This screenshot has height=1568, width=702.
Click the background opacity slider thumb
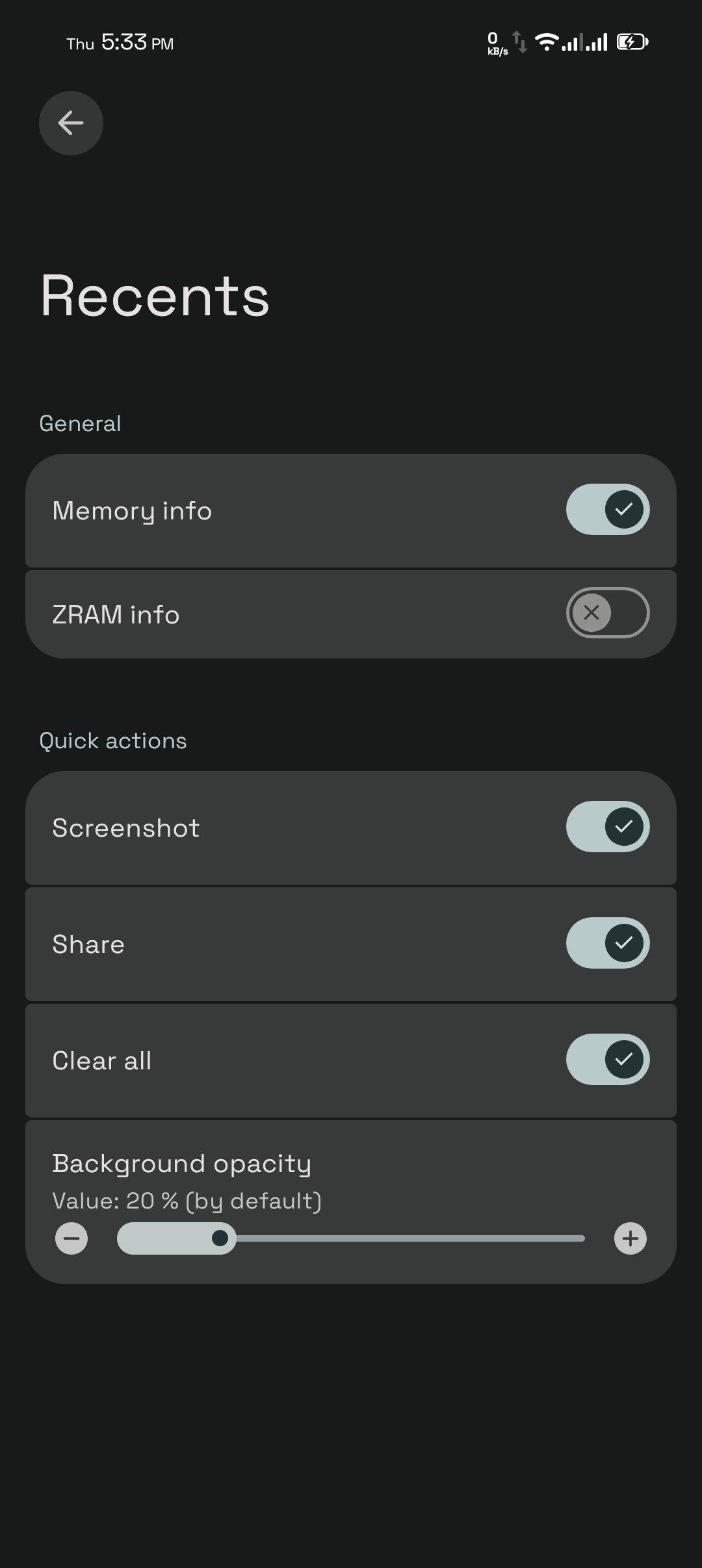(x=220, y=1238)
